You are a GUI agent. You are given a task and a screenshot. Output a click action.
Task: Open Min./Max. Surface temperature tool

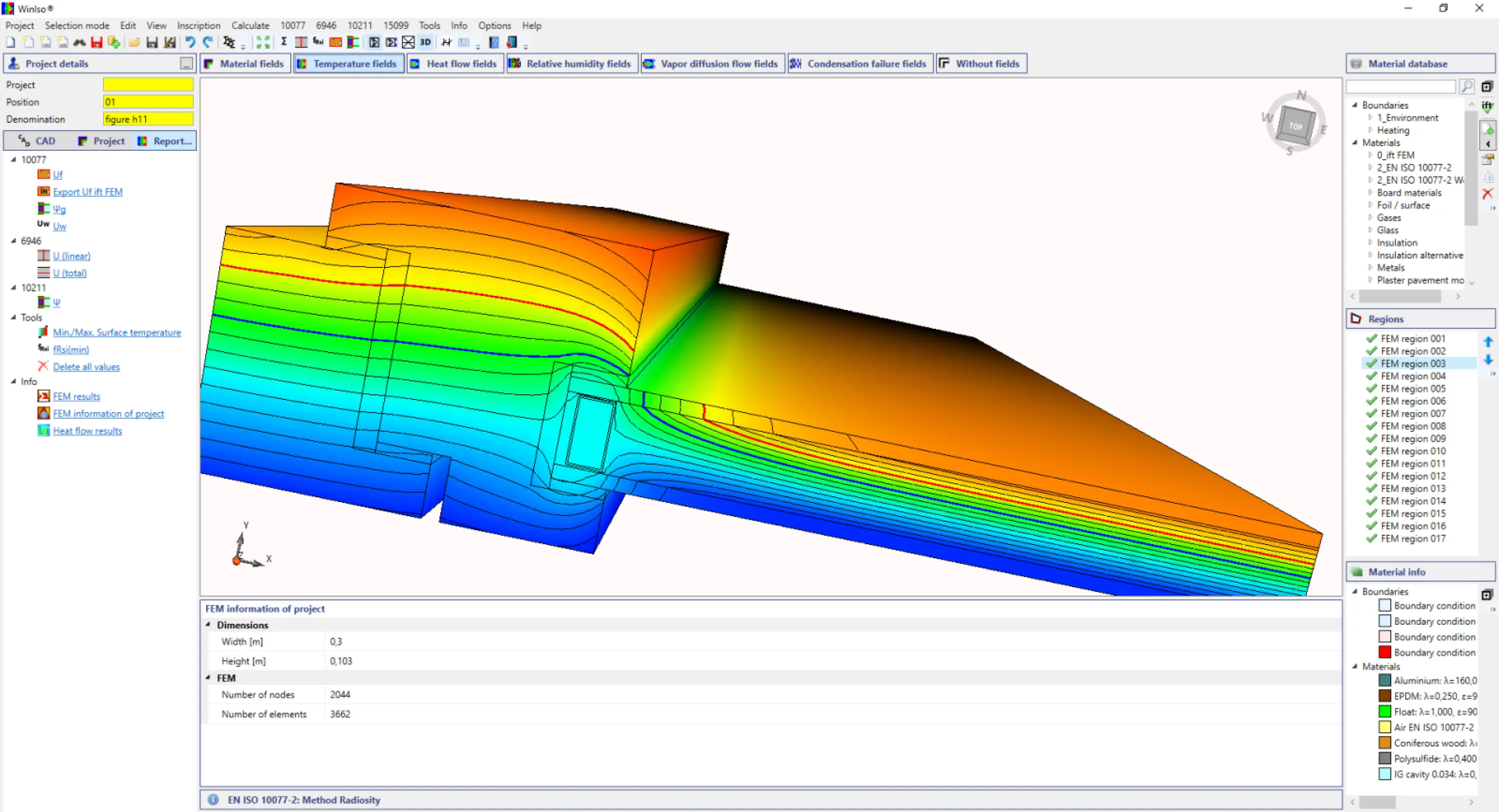pos(117,332)
